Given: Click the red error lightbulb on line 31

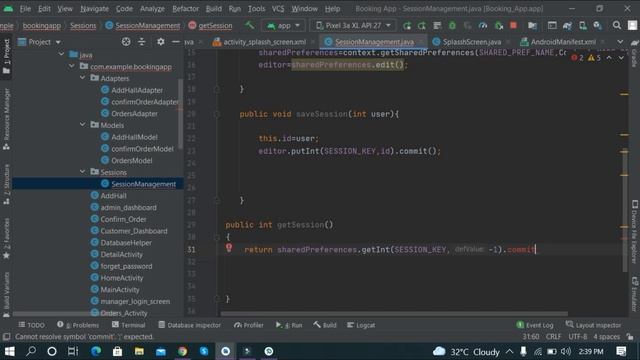Looking at the screenshot, I should pyautogui.click(x=229, y=247).
